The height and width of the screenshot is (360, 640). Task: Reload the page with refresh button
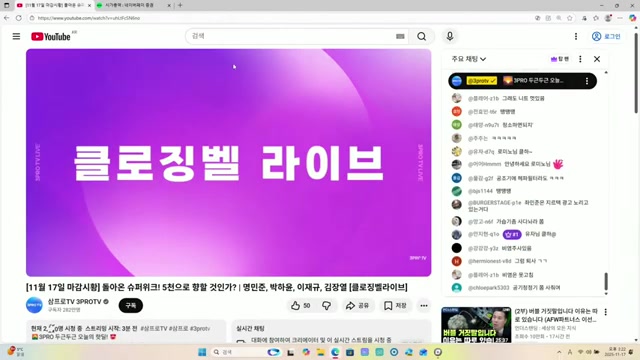tap(19, 18)
